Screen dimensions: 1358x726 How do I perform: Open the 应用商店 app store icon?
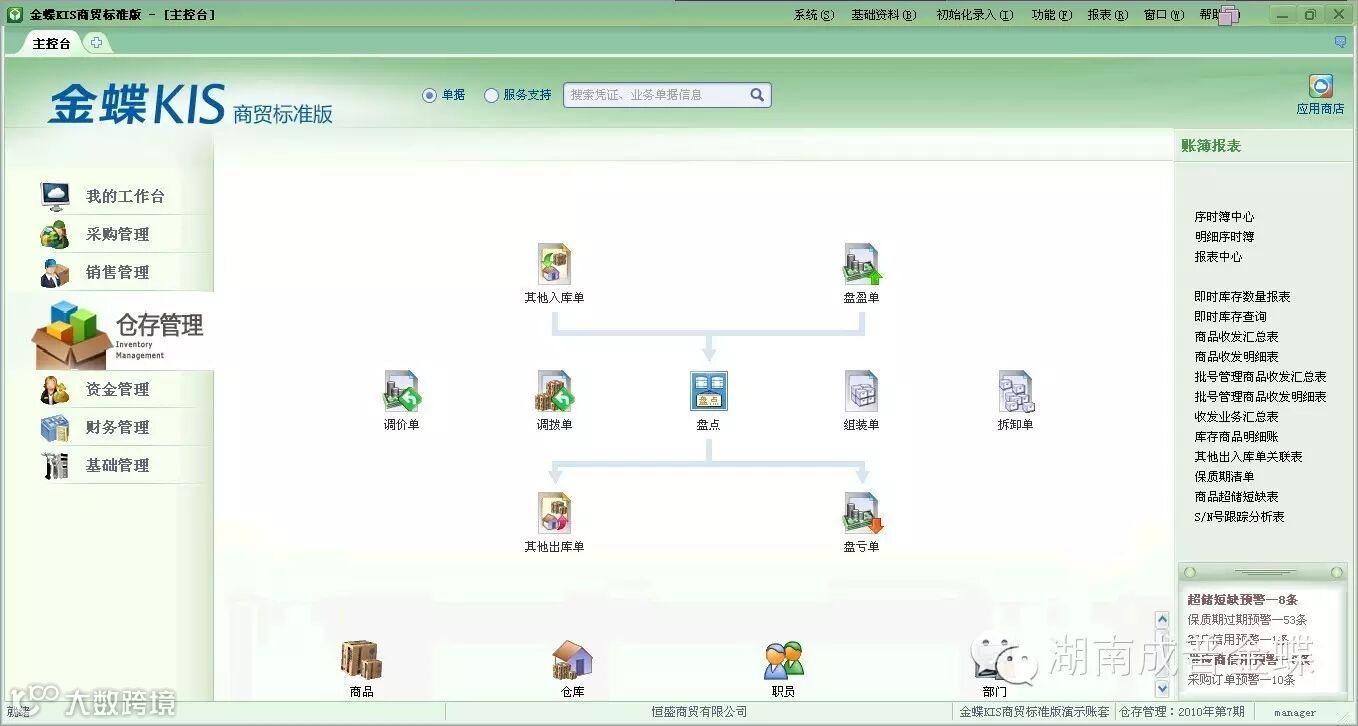pos(1320,87)
